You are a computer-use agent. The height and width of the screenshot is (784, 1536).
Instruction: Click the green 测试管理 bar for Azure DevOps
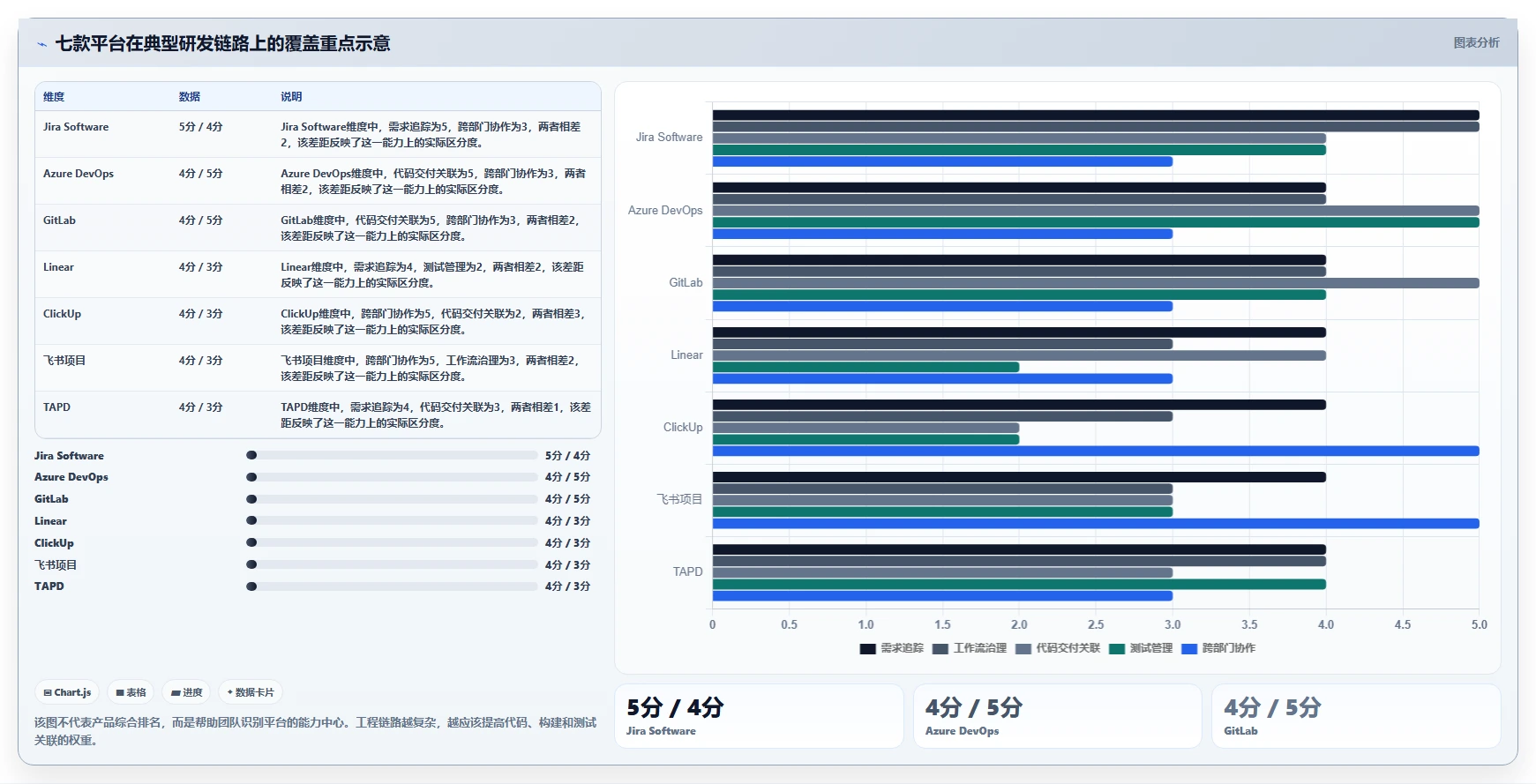pos(1096,222)
